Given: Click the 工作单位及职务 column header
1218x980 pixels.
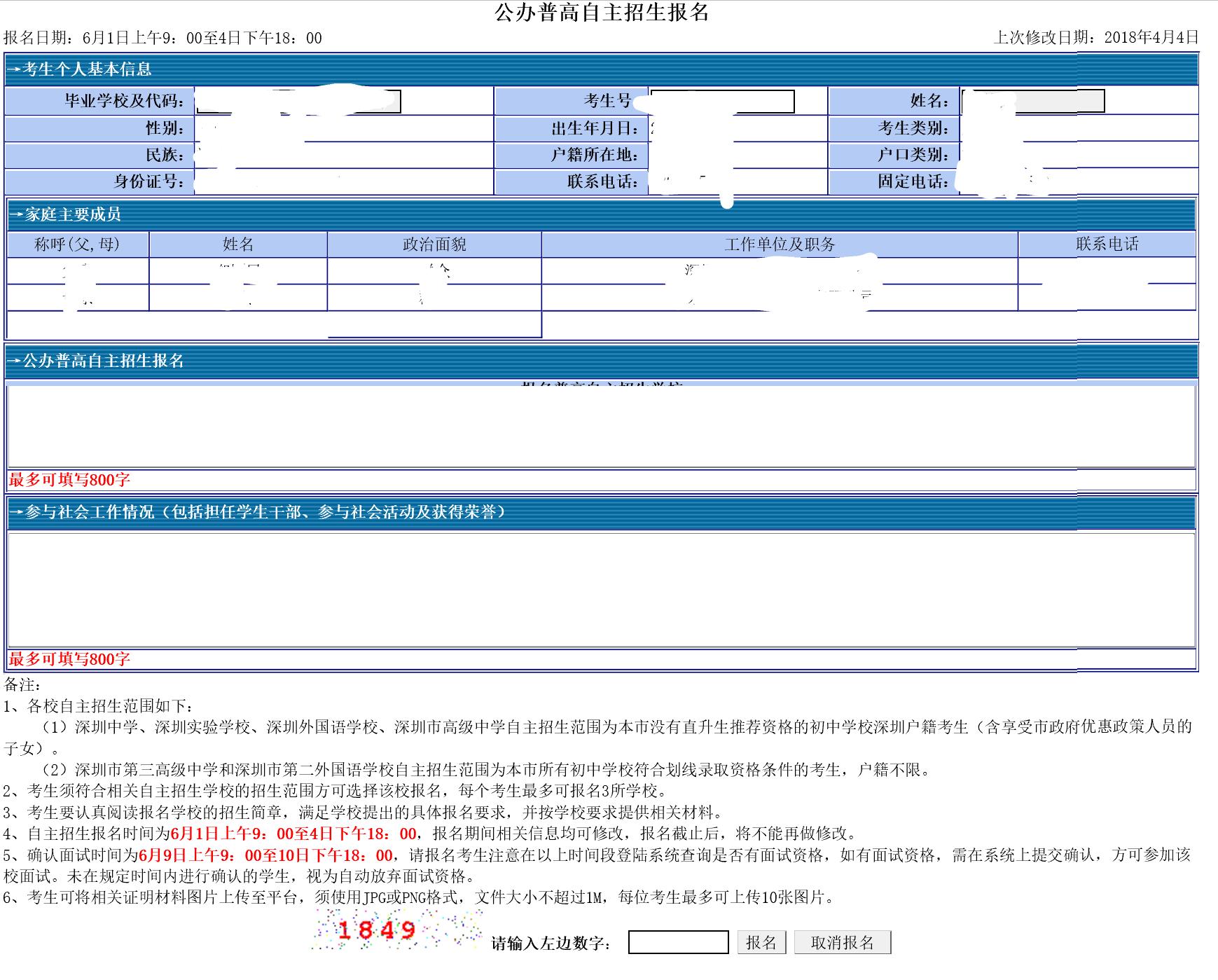Looking at the screenshot, I should pos(780,244).
